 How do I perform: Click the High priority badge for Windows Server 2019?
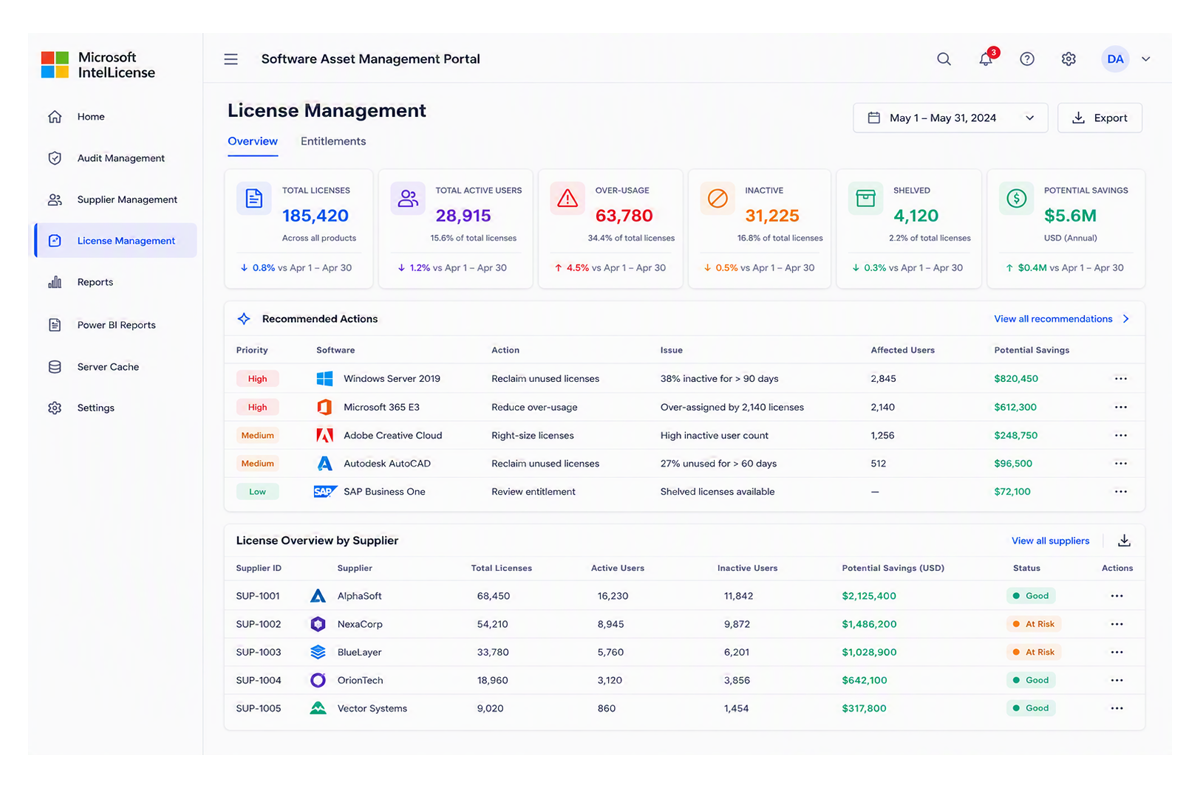pos(257,379)
